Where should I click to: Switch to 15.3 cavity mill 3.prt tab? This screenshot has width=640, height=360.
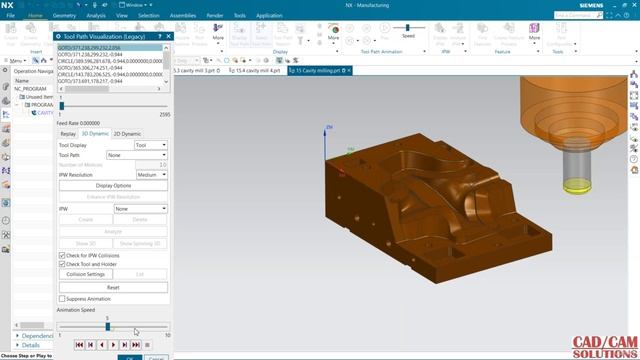(x=196, y=71)
